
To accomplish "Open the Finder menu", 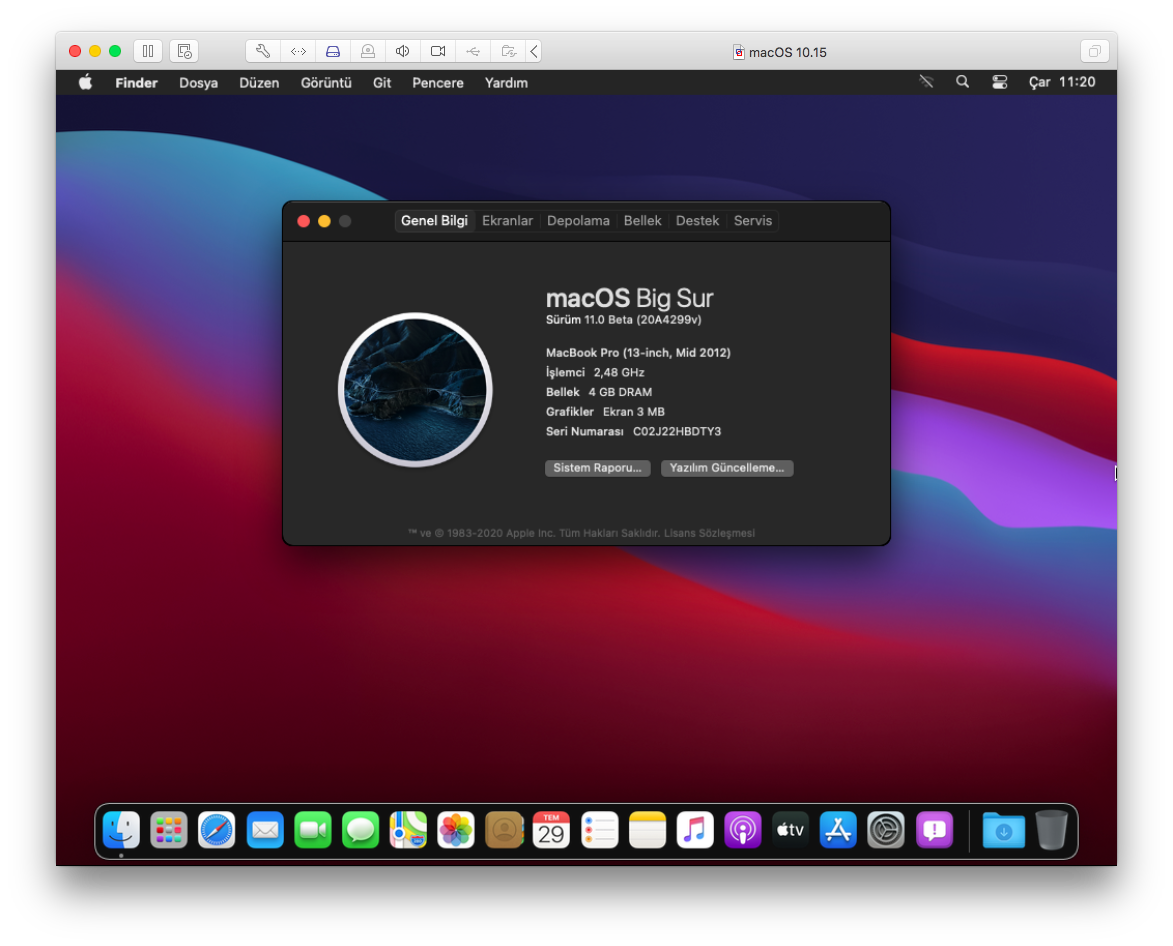I will (x=136, y=83).
